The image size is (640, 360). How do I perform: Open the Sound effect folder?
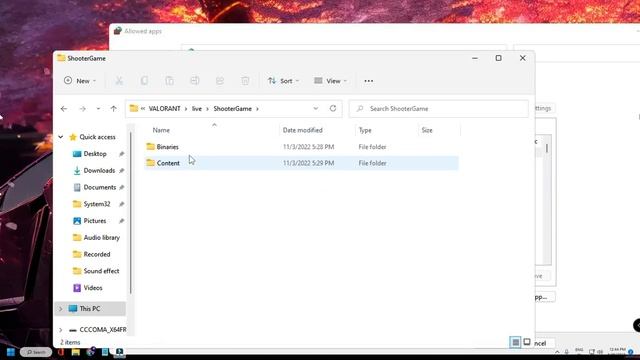tap(101, 271)
